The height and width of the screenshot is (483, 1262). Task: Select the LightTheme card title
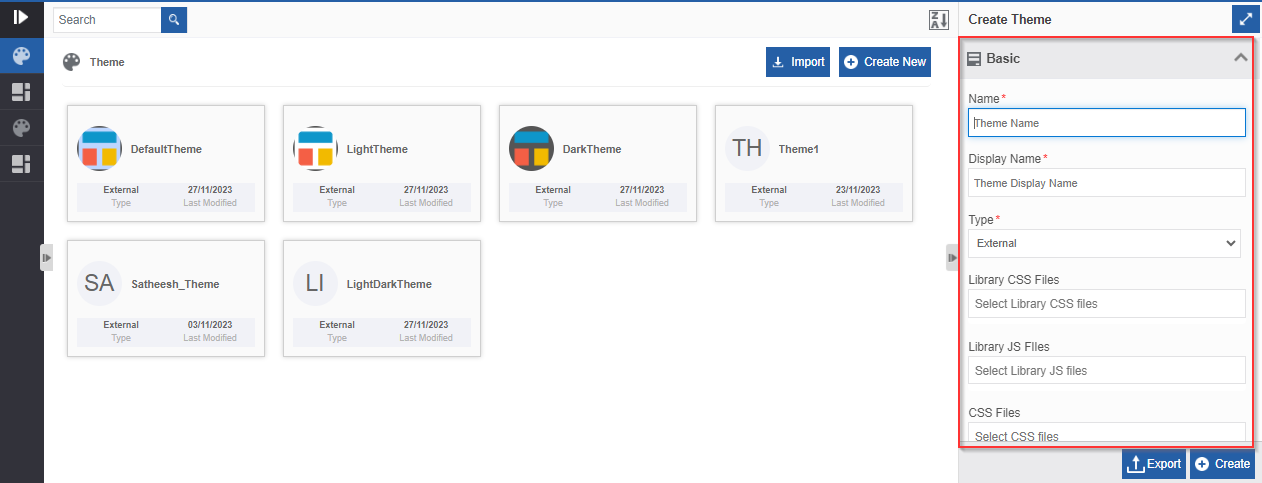(x=377, y=149)
